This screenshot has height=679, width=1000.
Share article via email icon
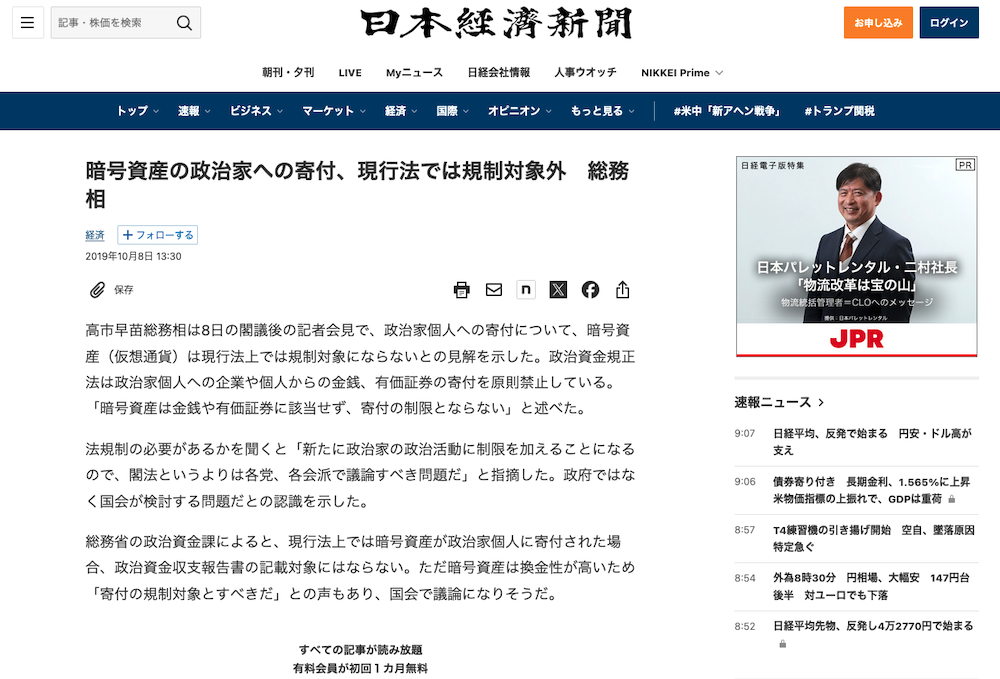494,290
